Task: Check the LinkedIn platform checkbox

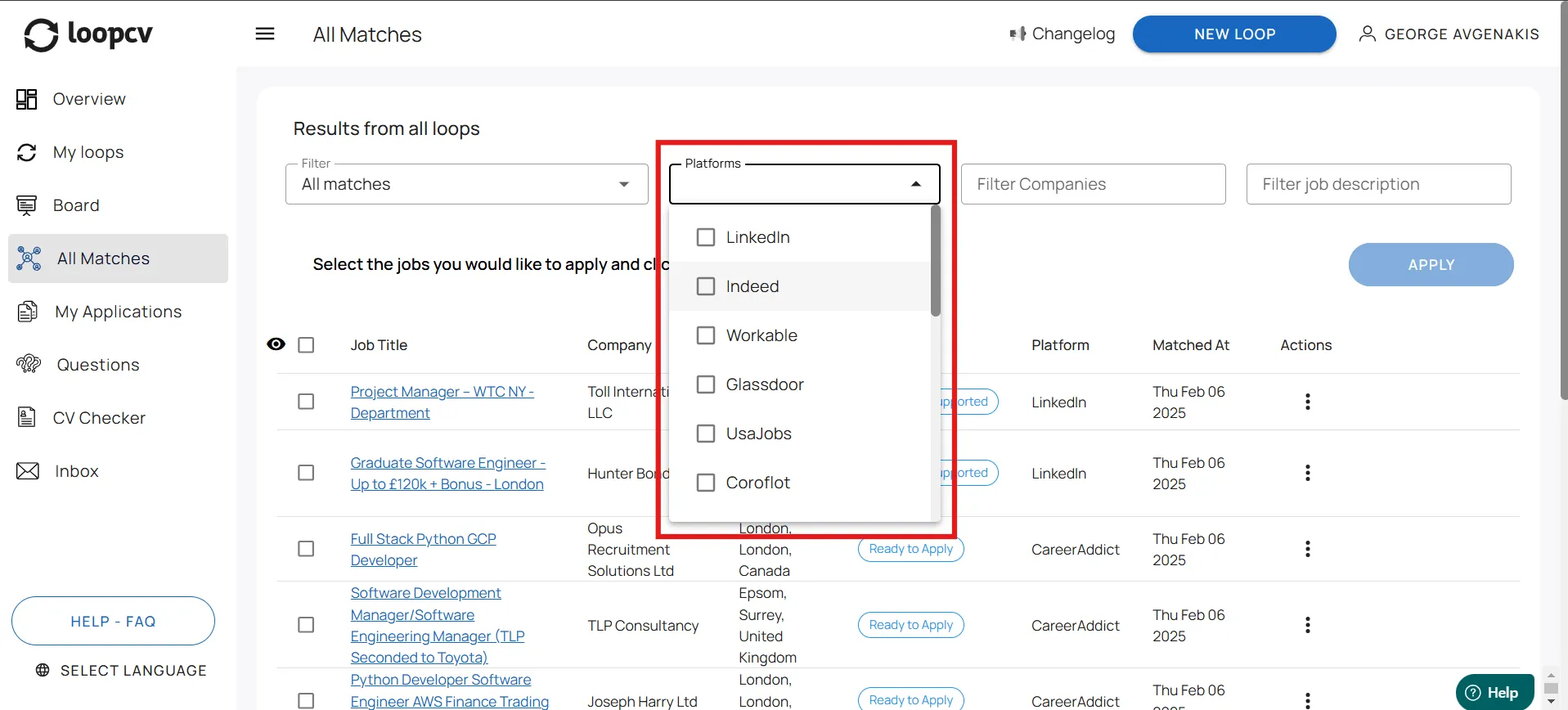Action: 706,237
